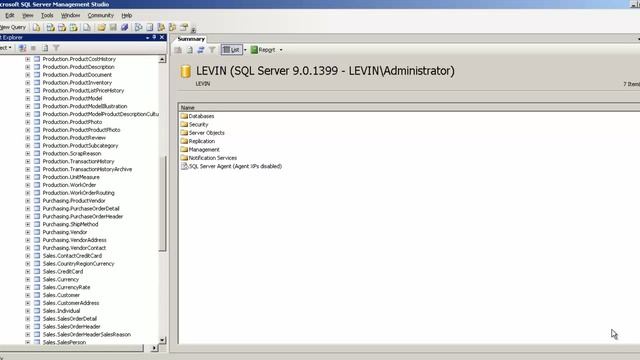Click the Object Explorer scroll down arrow
This screenshot has height=360, width=640.
[x=162, y=340]
